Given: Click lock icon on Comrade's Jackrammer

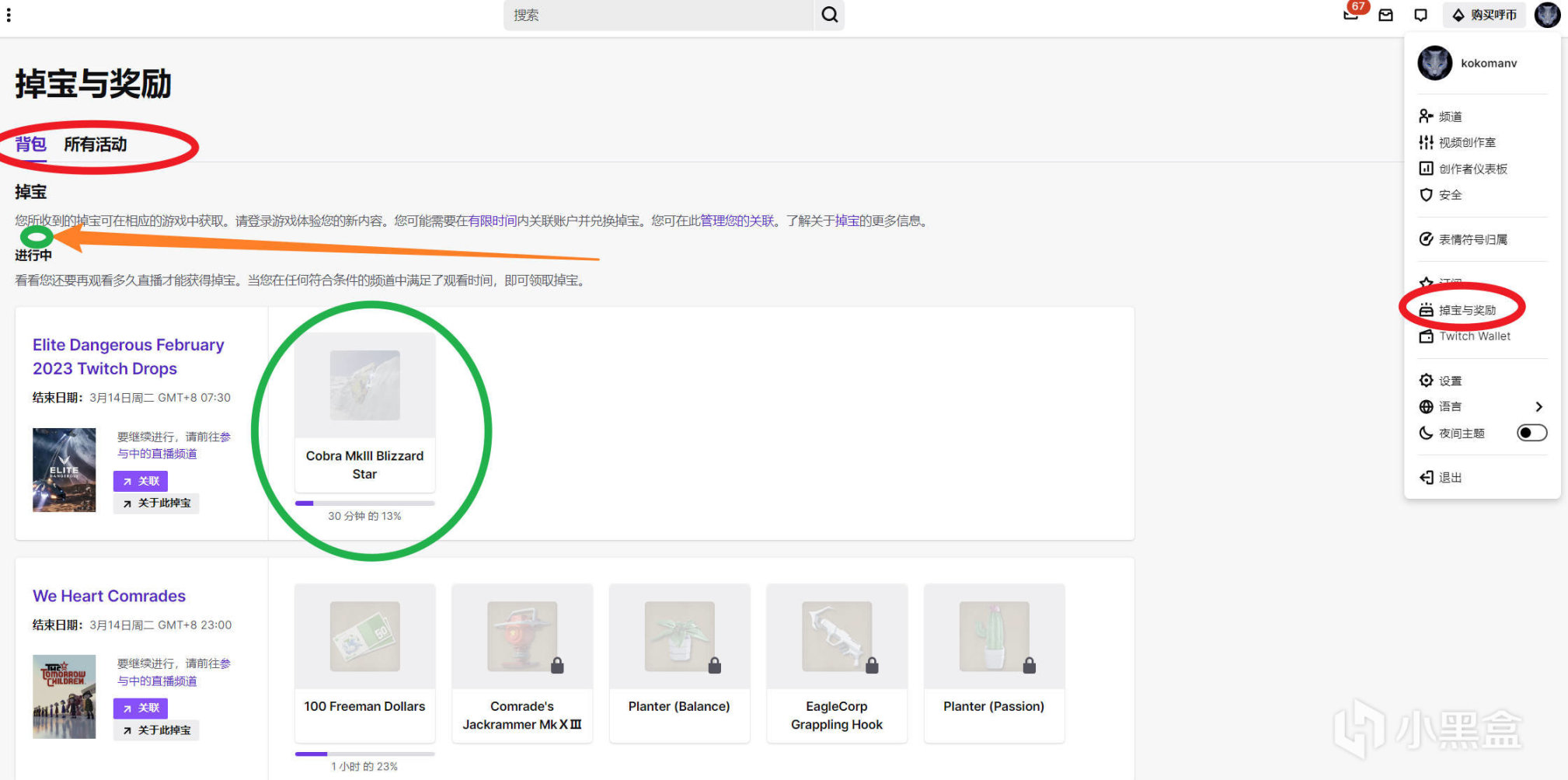Looking at the screenshot, I should (557, 665).
